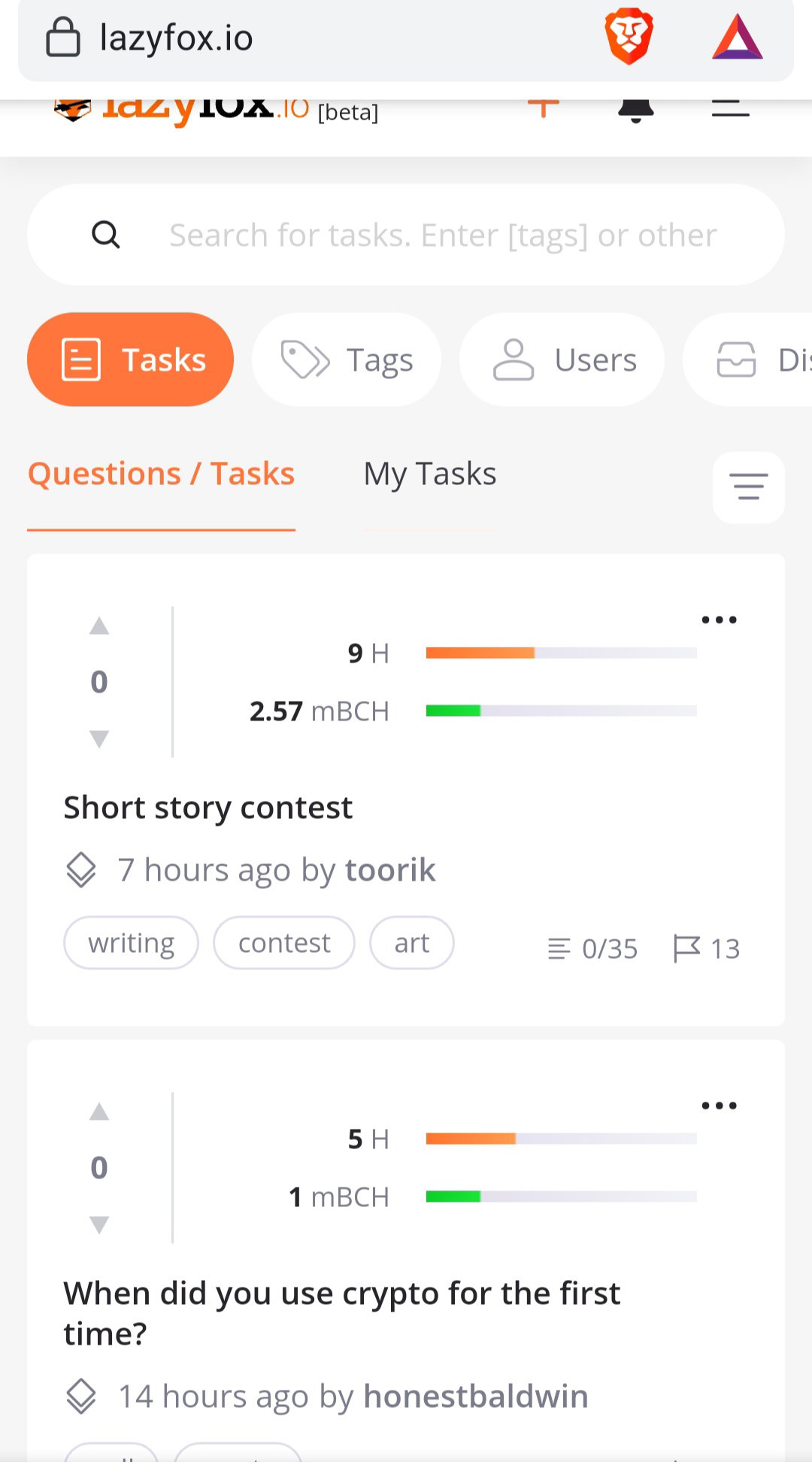Viewport: 812px width, 1462px height.
Task: Click the orange 9 H time progress bar
Action: pyautogui.click(x=561, y=653)
